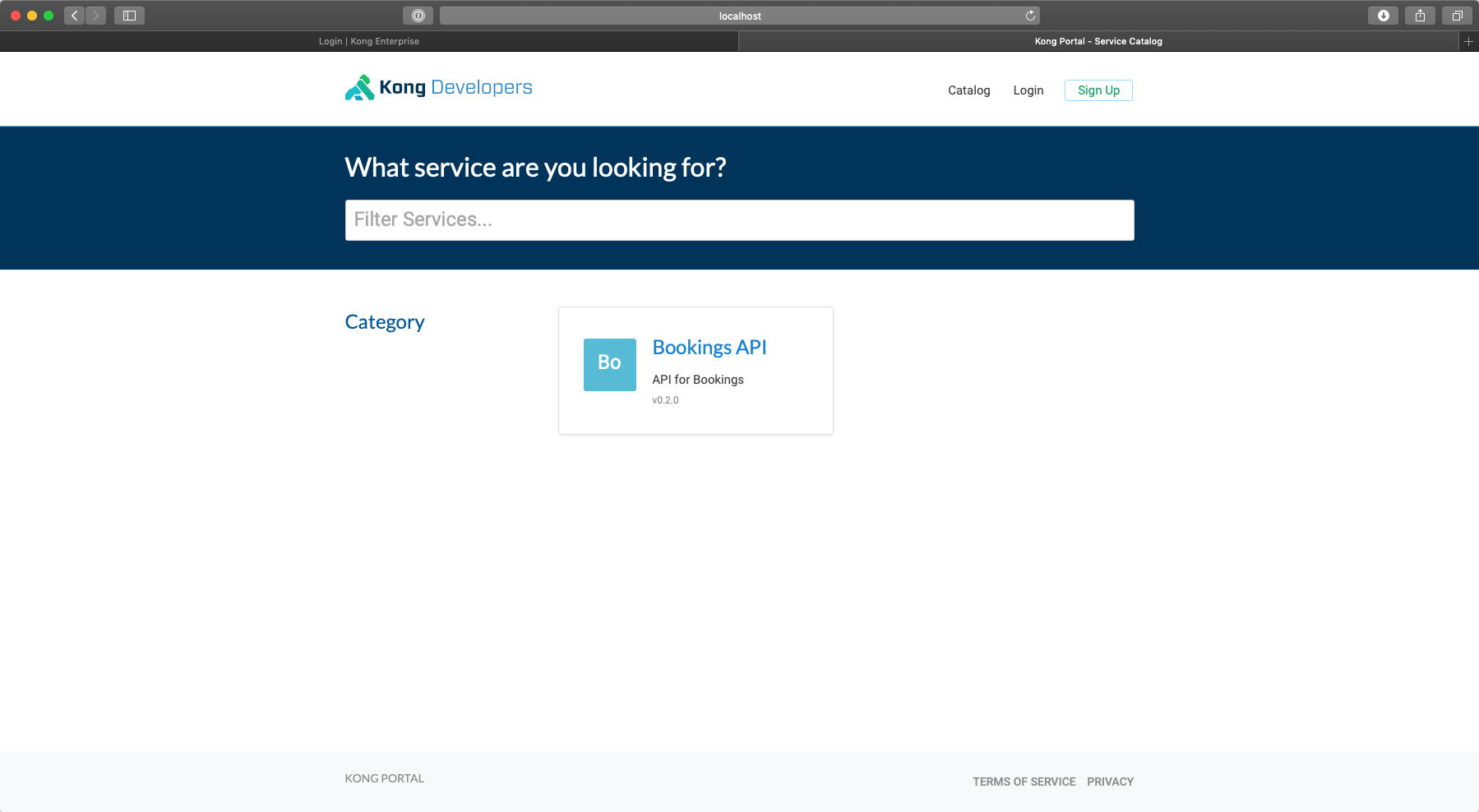This screenshot has height=812, width=1479.
Task: Reload the page using refresh icon
Action: [x=1030, y=16]
